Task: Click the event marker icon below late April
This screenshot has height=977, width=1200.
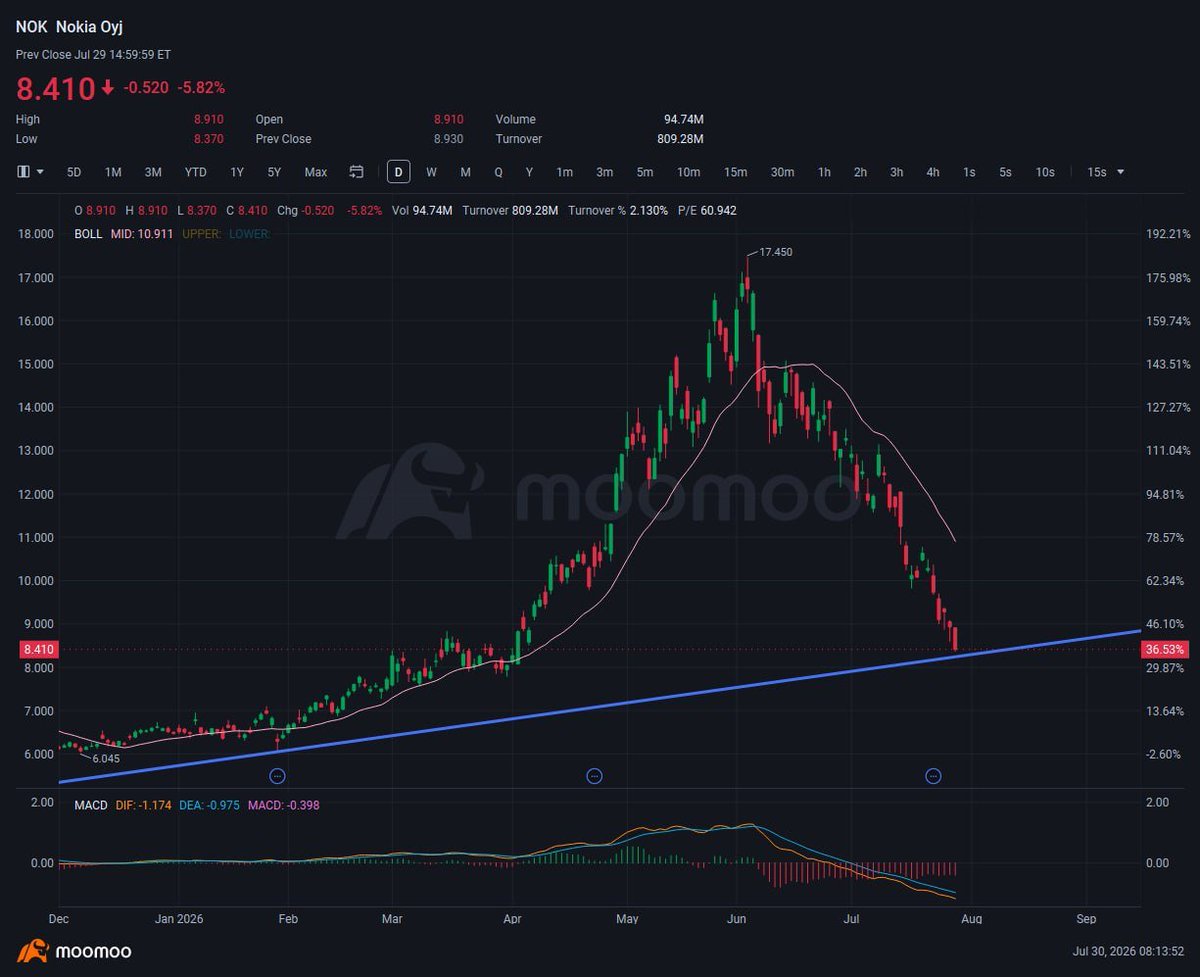Action: [594, 775]
